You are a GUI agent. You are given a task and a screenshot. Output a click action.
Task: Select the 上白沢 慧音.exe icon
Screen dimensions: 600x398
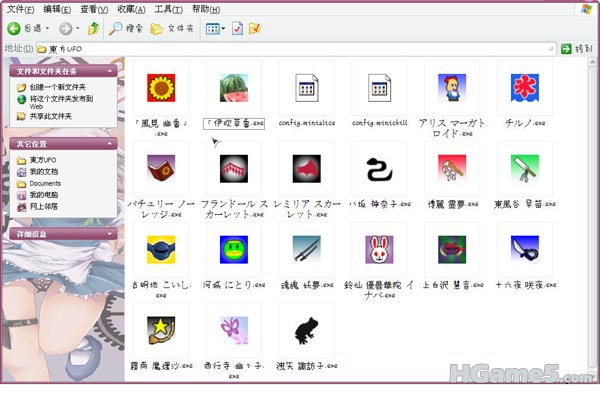(452, 250)
